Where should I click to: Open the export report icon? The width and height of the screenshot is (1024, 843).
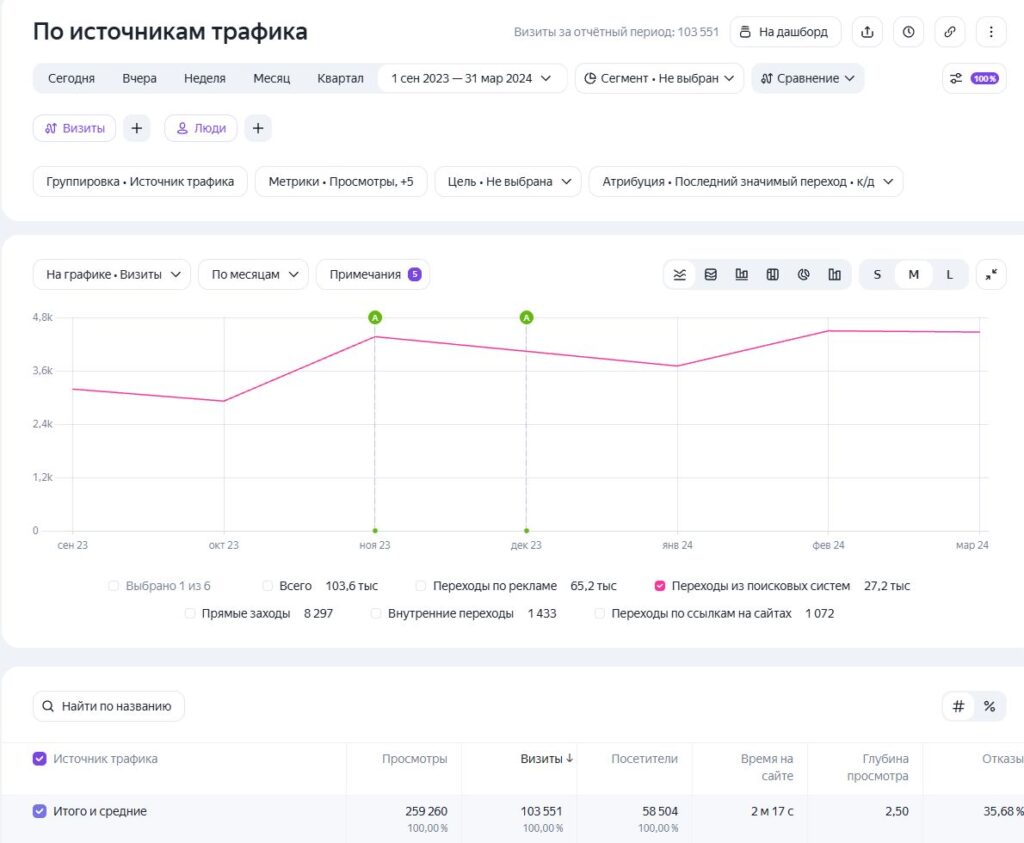[x=867, y=32]
